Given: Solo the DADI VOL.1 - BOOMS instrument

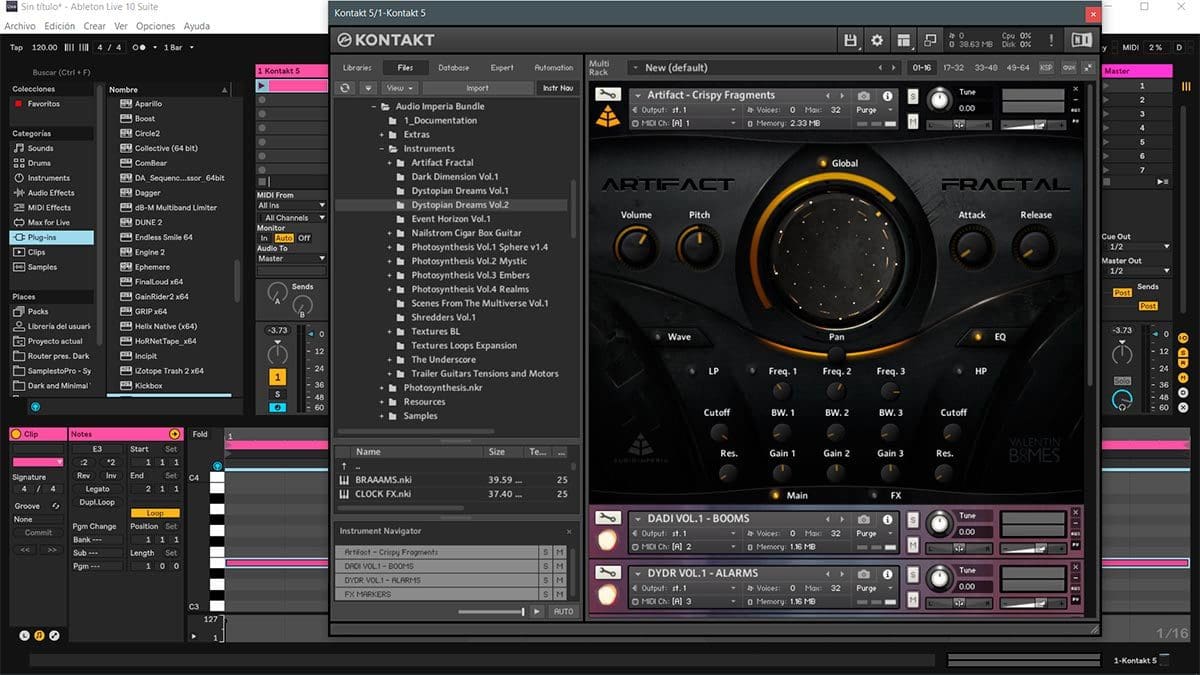Looking at the screenshot, I should (913, 519).
